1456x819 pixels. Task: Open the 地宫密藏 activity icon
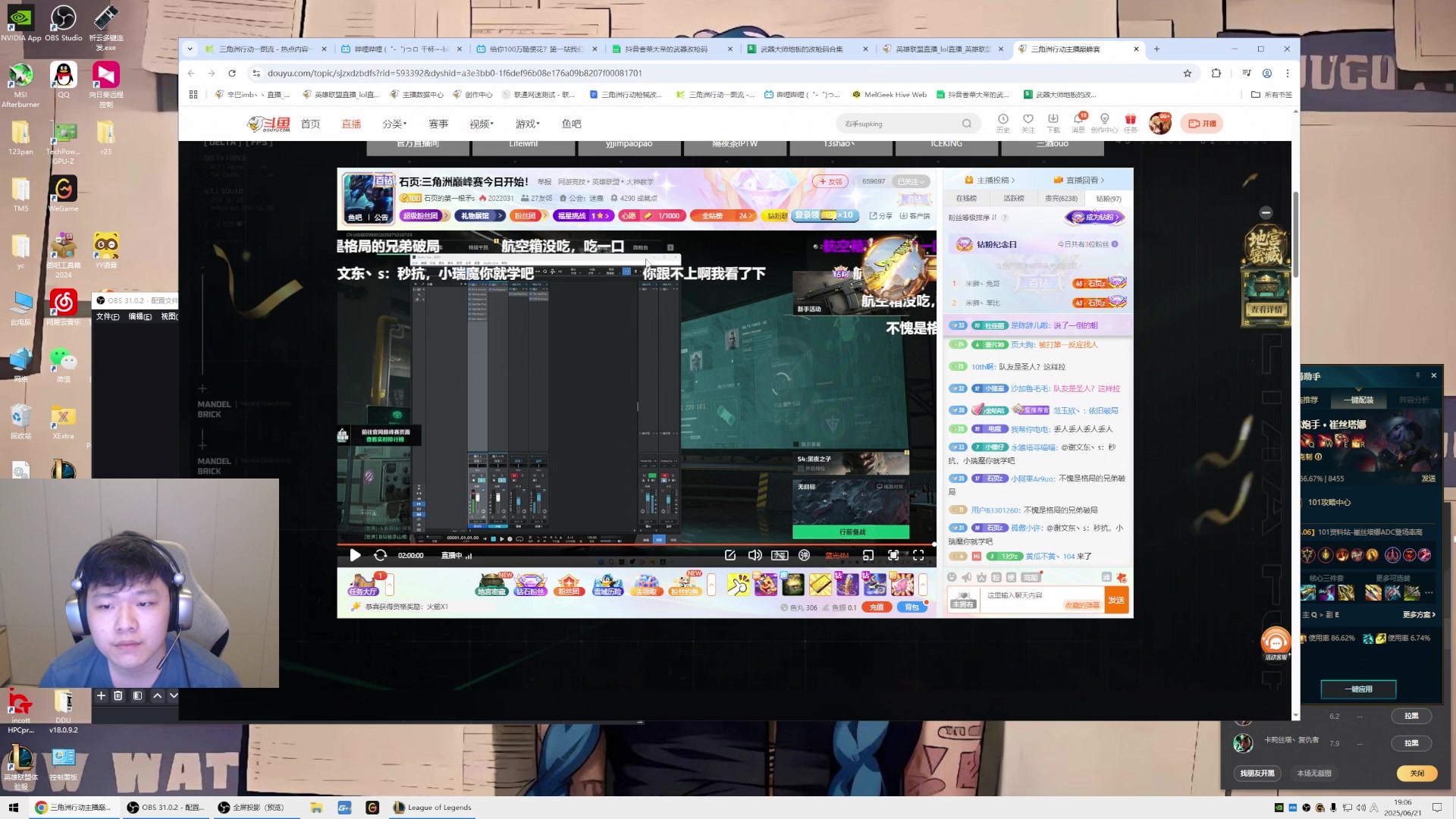tap(491, 585)
